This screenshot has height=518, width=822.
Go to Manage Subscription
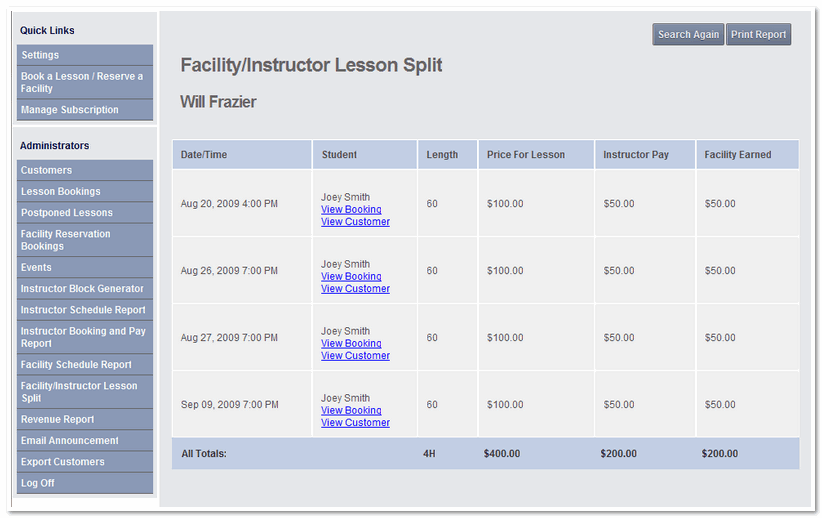85,110
